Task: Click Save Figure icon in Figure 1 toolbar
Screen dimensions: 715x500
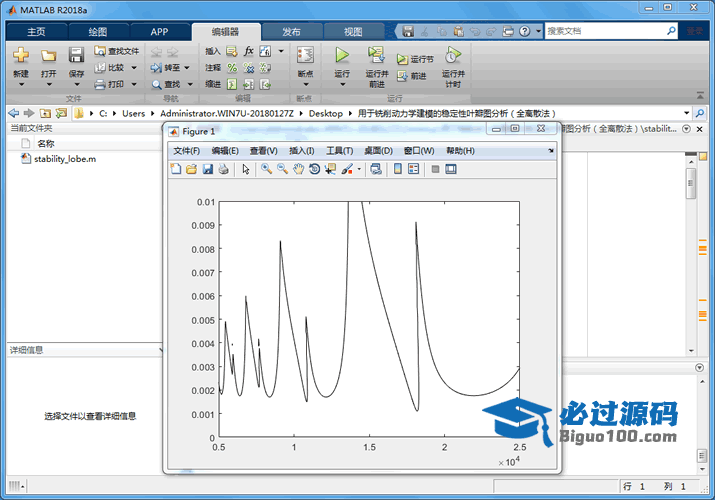Action: [207, 169]
